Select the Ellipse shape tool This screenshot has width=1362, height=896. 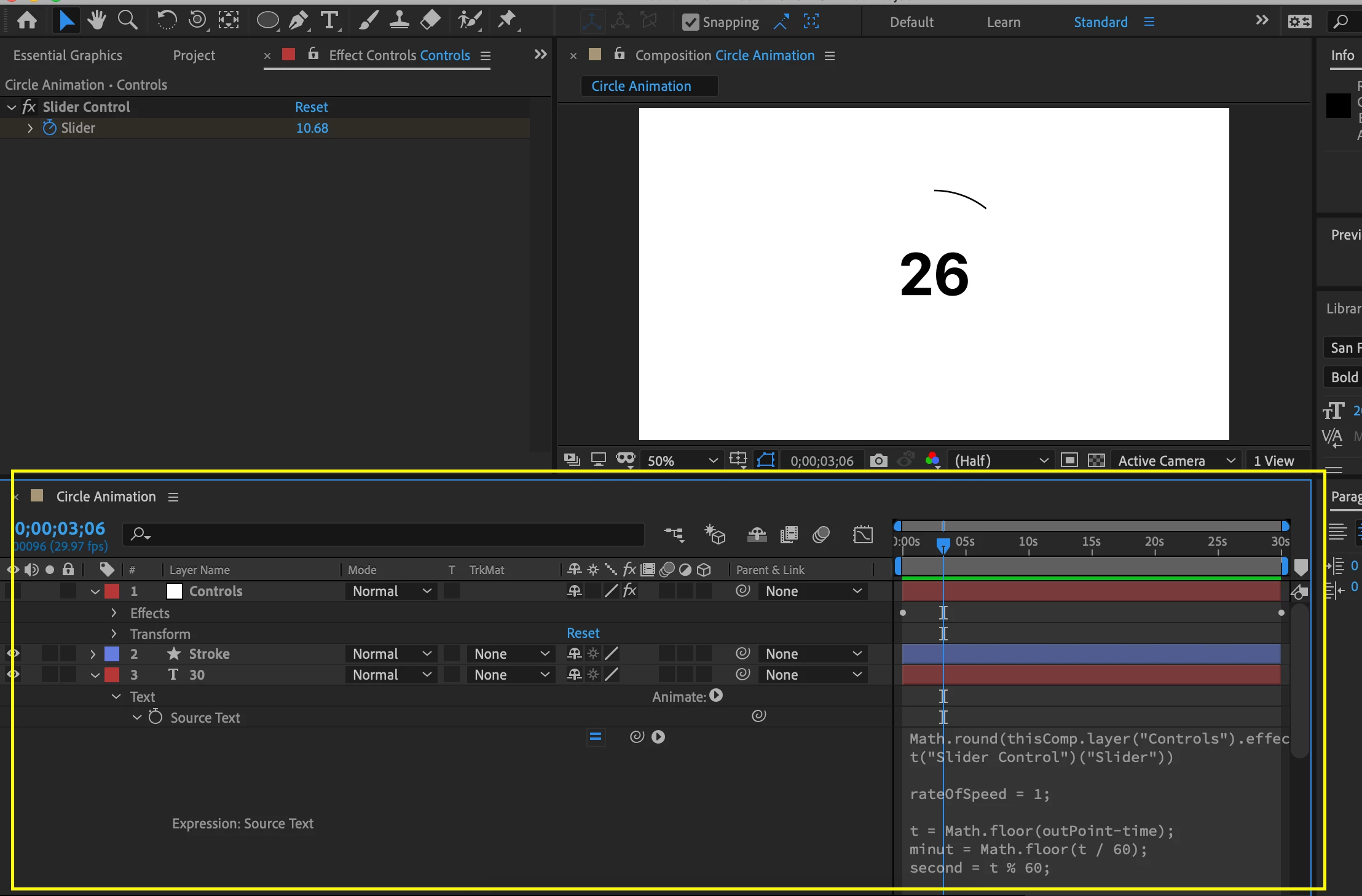(267, 21)
